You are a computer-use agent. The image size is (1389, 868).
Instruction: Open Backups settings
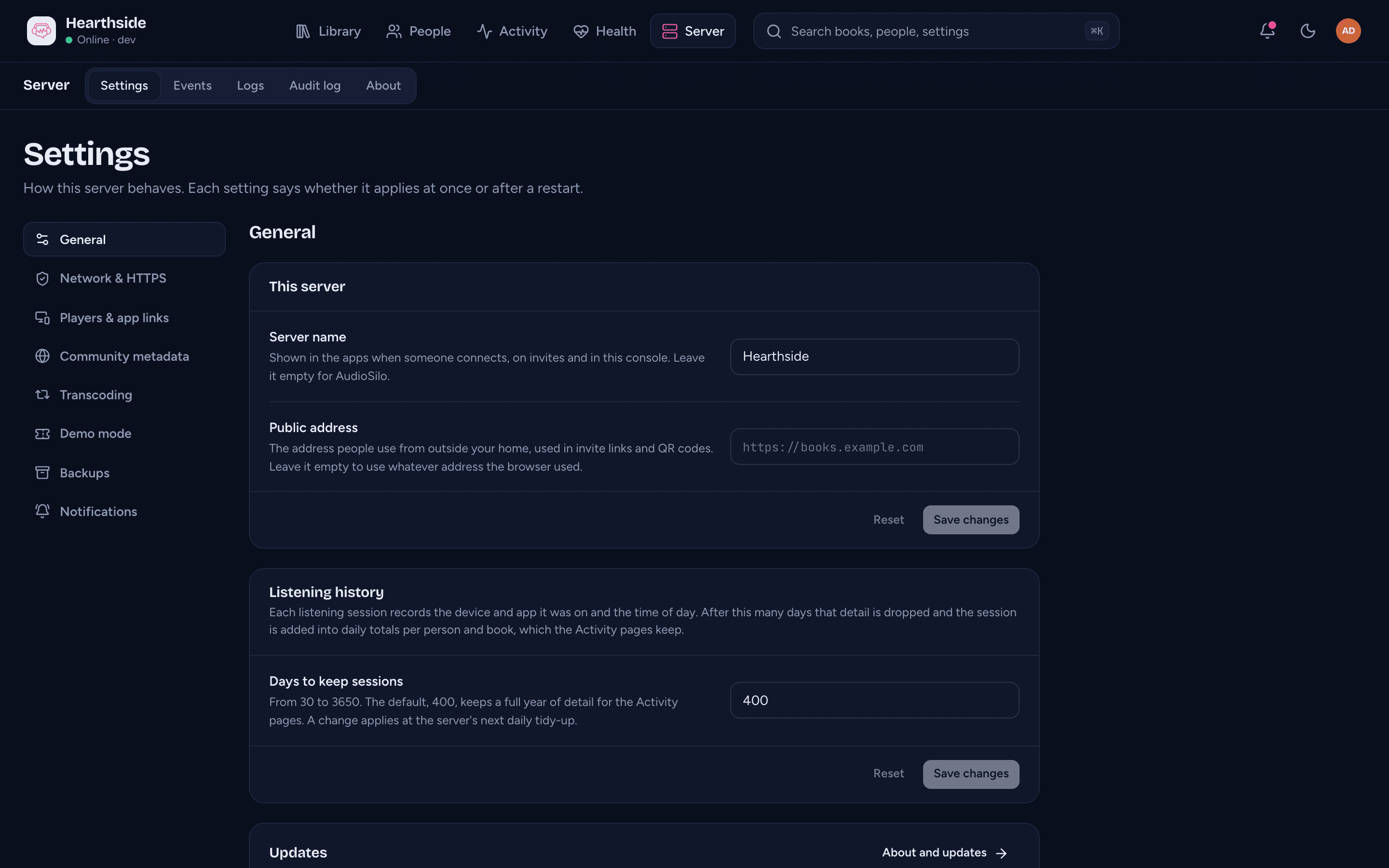tap(124, 473)
